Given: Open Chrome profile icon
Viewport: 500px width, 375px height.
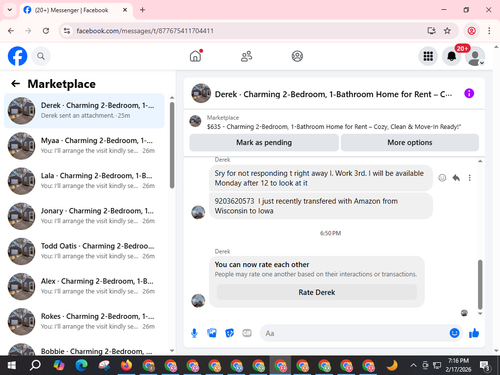Looking at the screenshot, I should pos(471,31).
